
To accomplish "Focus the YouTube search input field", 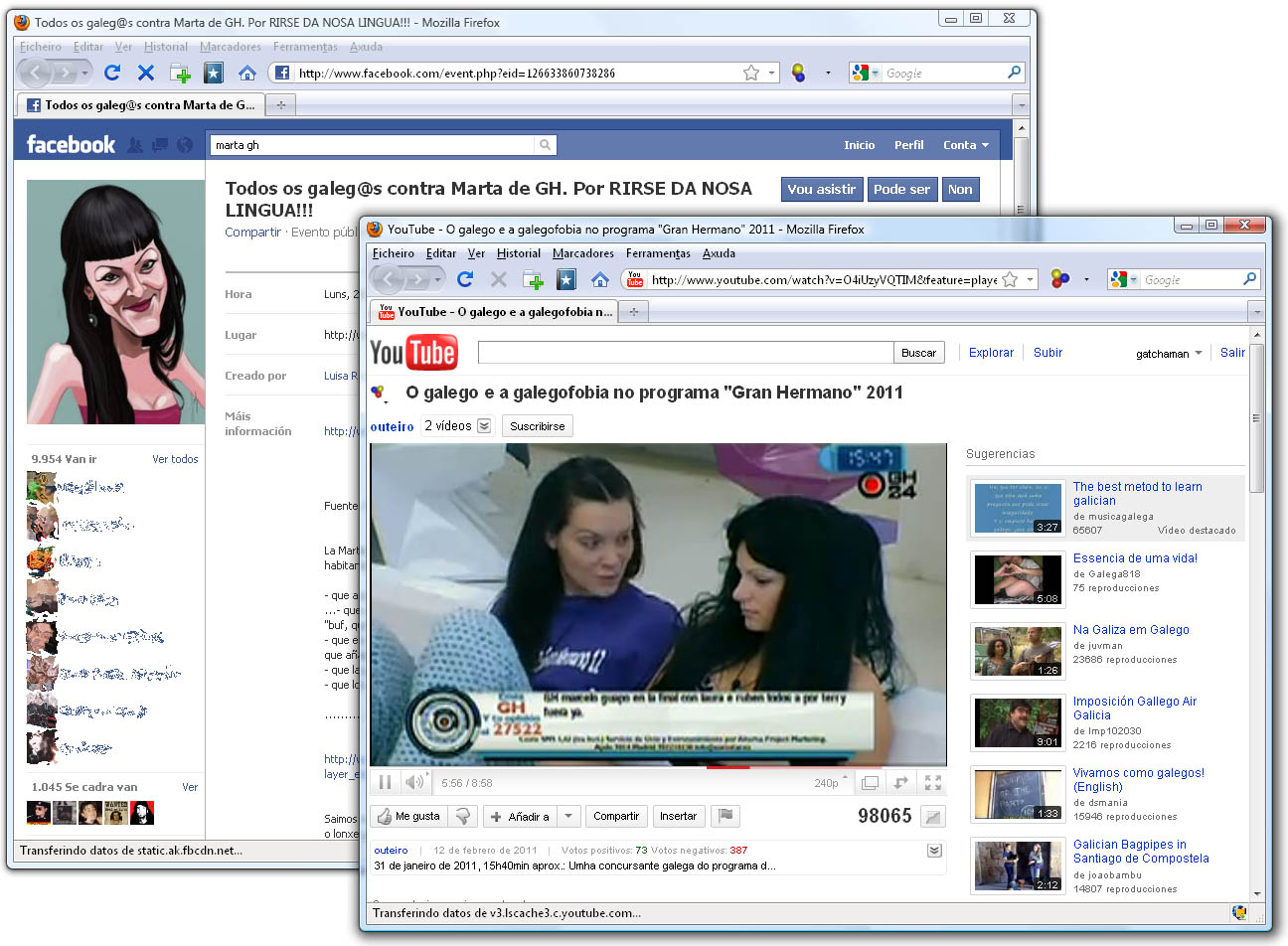I will 686,353.
